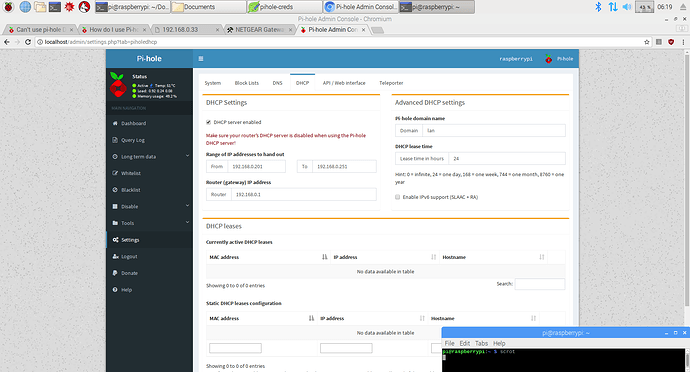
Task: Sort active leases by Hostname
Action: (x=493, y=257)
